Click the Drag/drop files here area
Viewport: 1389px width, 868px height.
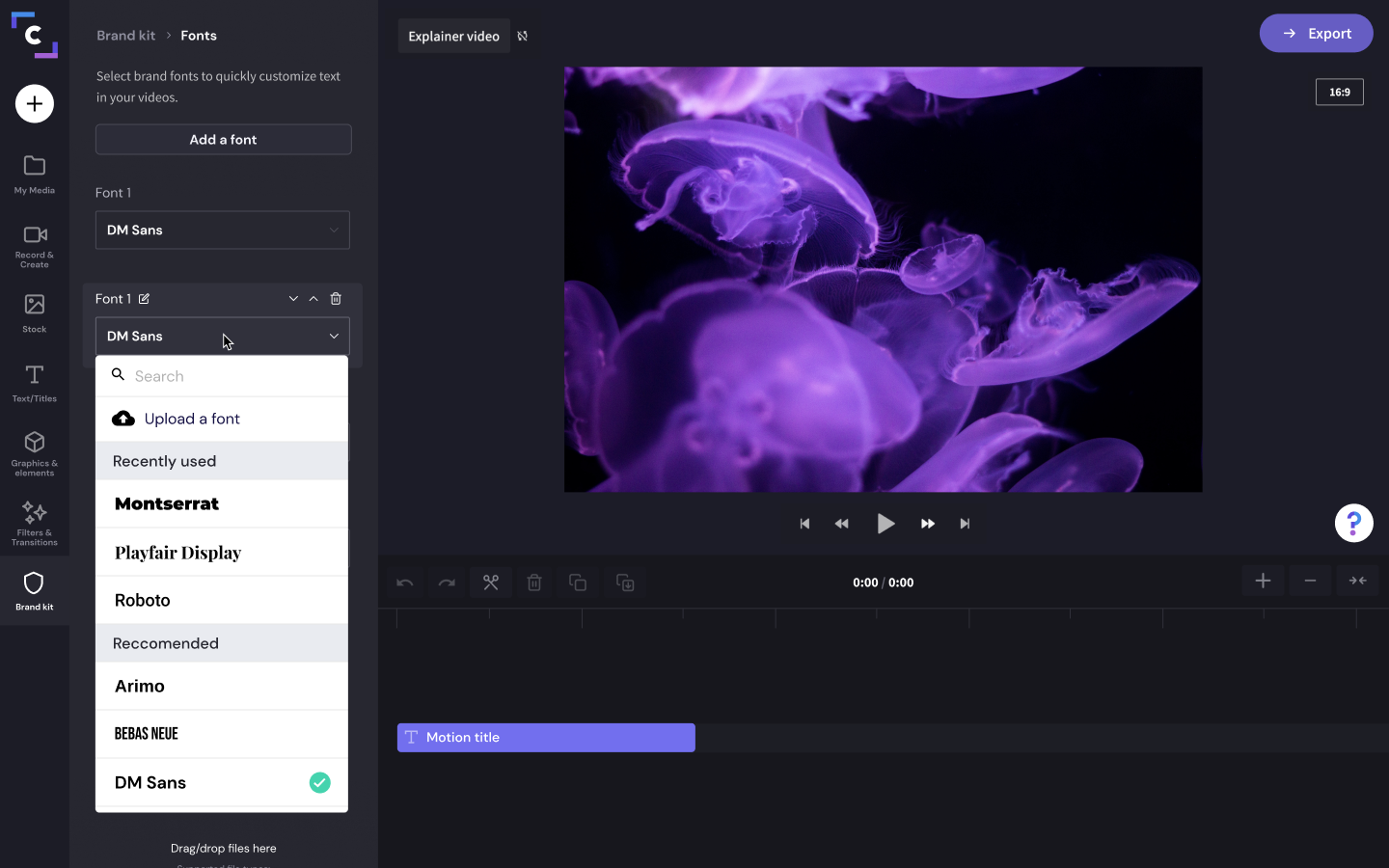(224, 849)
